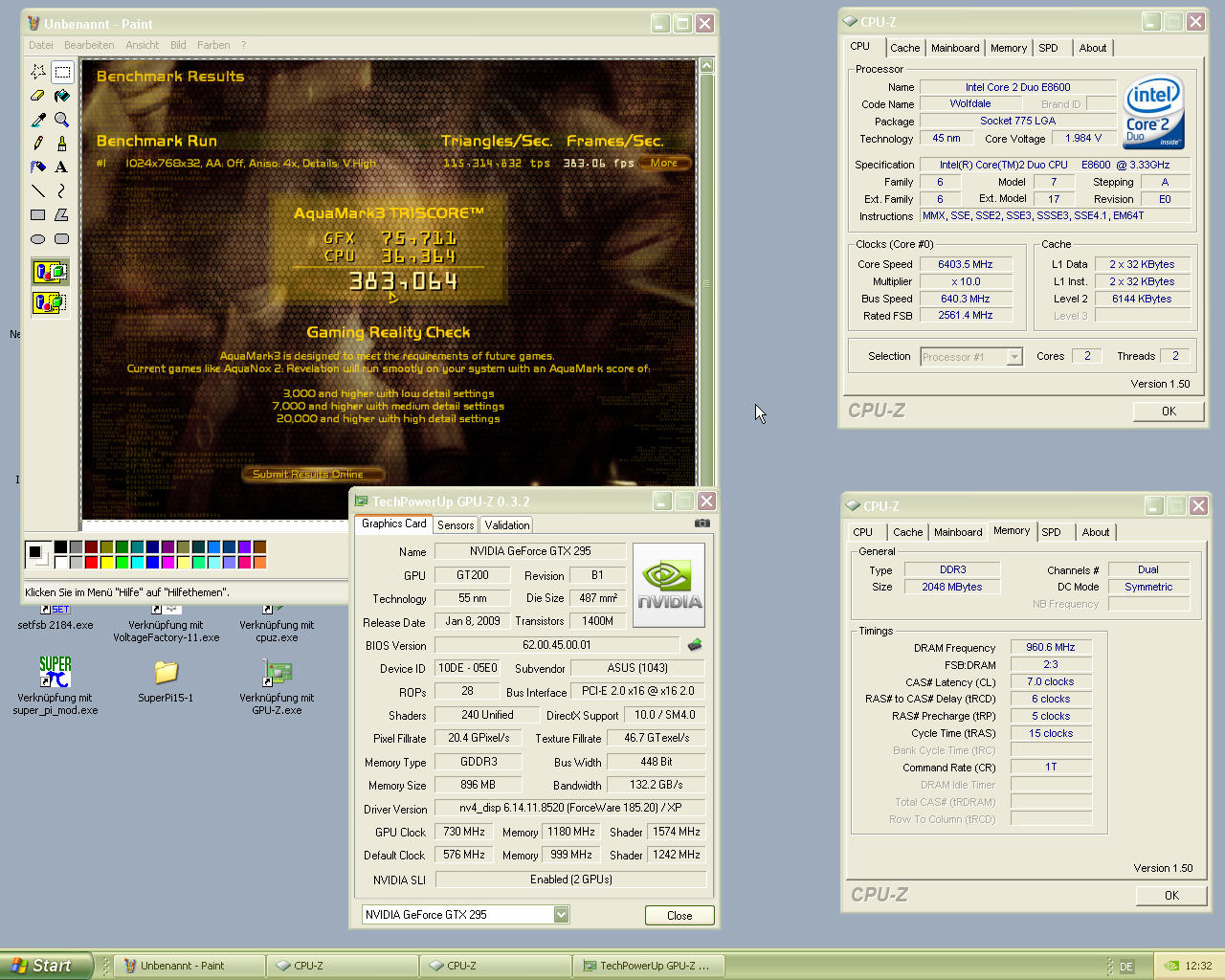This screenshot has width=1225, height=980.
Task: Choose the Rectangle shape tool
Action: 38,214
